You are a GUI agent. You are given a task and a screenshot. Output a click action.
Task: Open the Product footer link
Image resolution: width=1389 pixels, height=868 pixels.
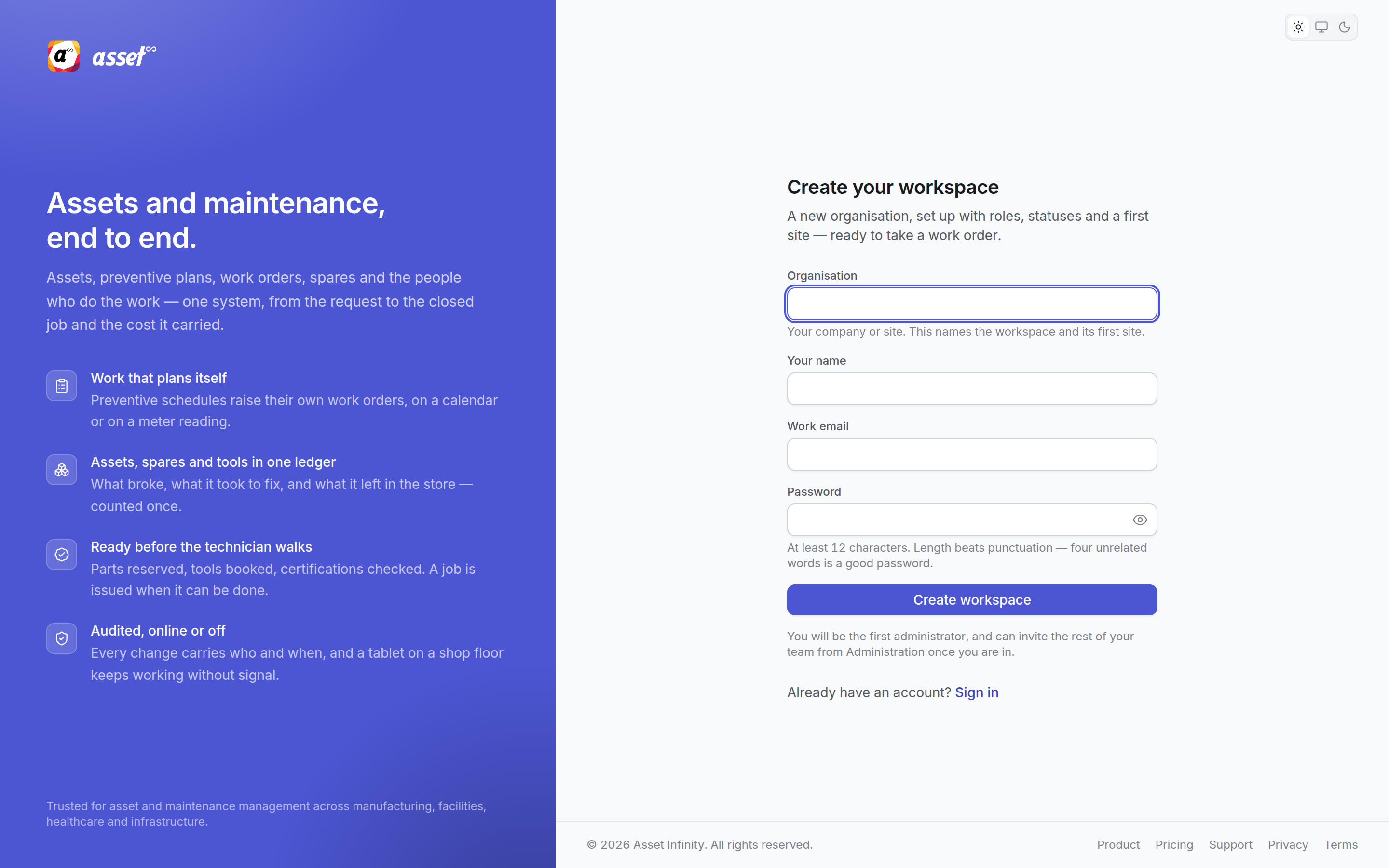click(1118, 844)
